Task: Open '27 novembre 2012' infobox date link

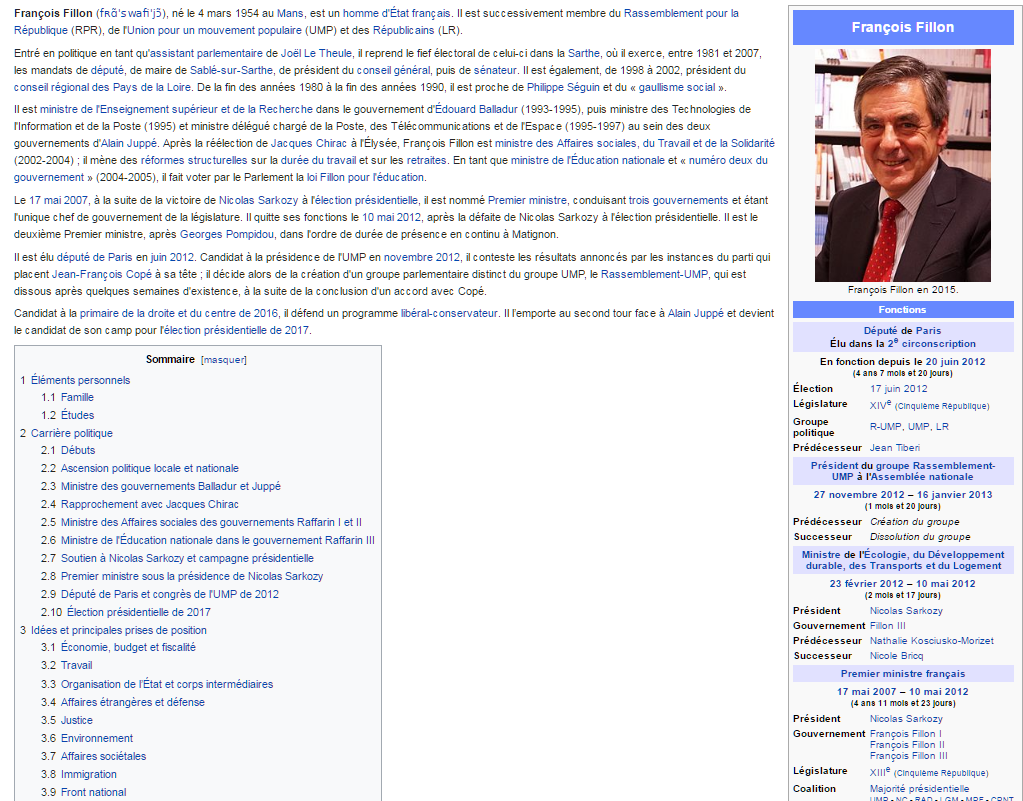Action: pyautogui.click(x=859, y=495)
